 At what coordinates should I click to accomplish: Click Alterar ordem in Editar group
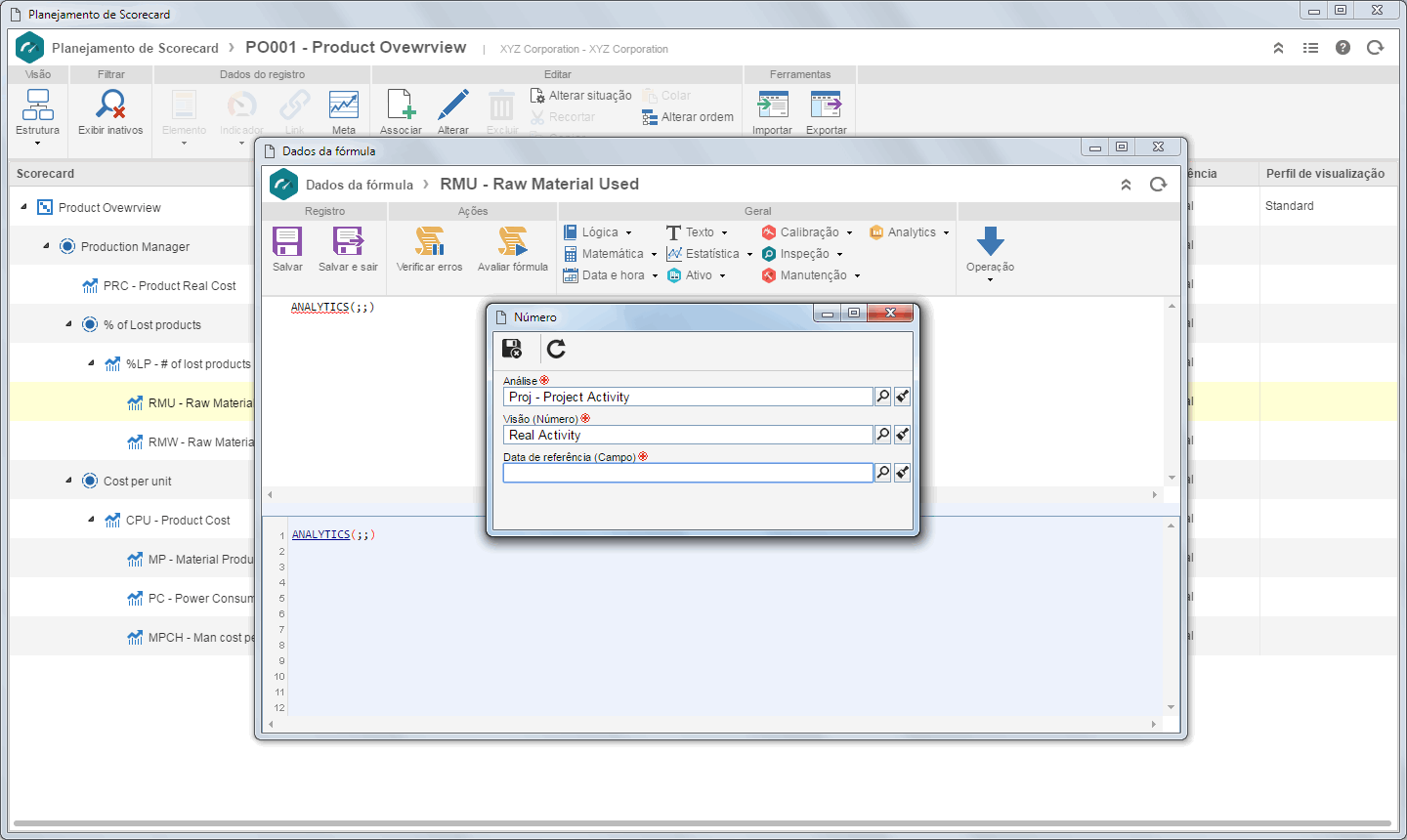click(x=688, y=117)
